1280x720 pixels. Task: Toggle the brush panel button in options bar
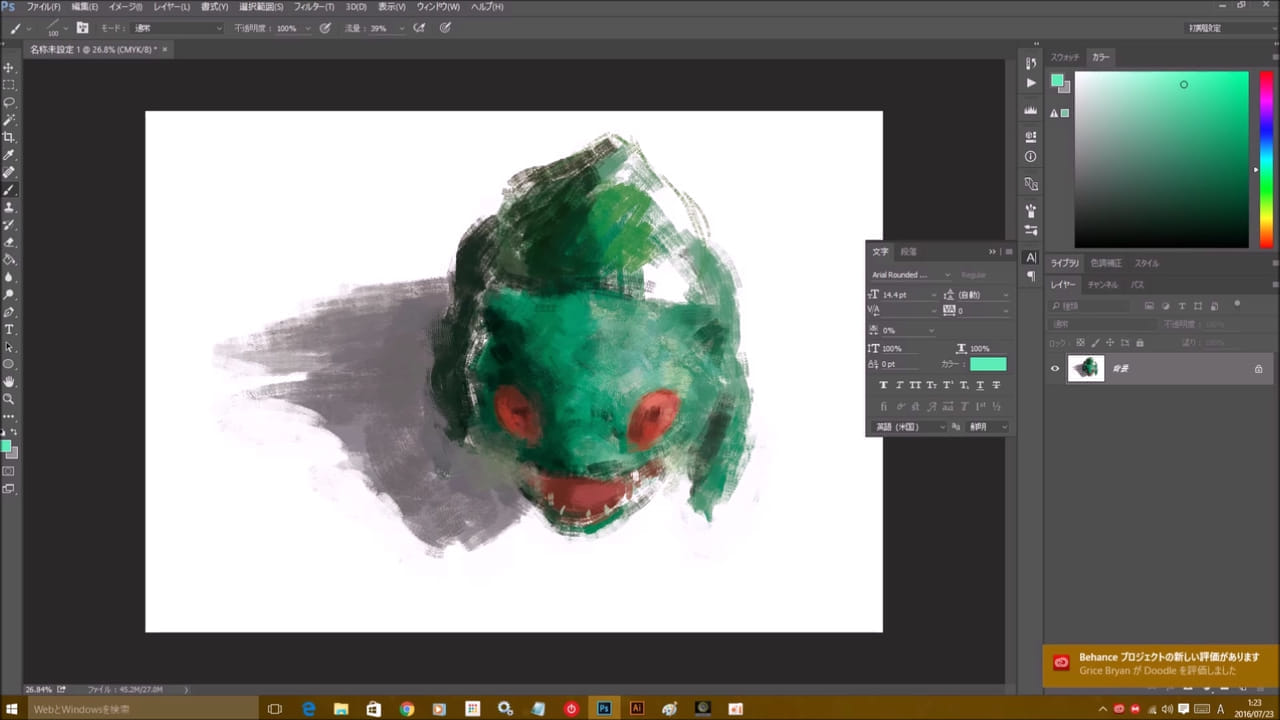82,28
